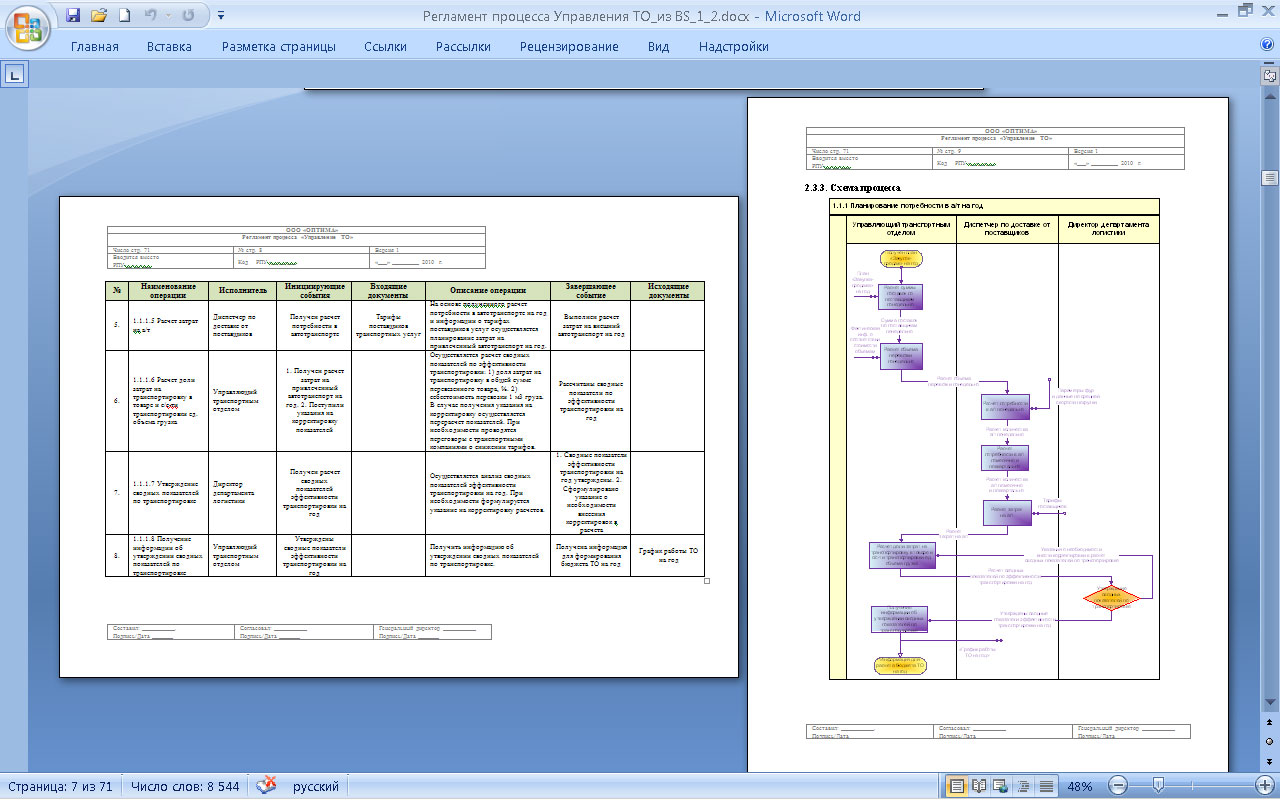Switch to Web Layout view
Viewport: 1280px width, 800px height.
pyautogui.click(x=1001, y=786)
